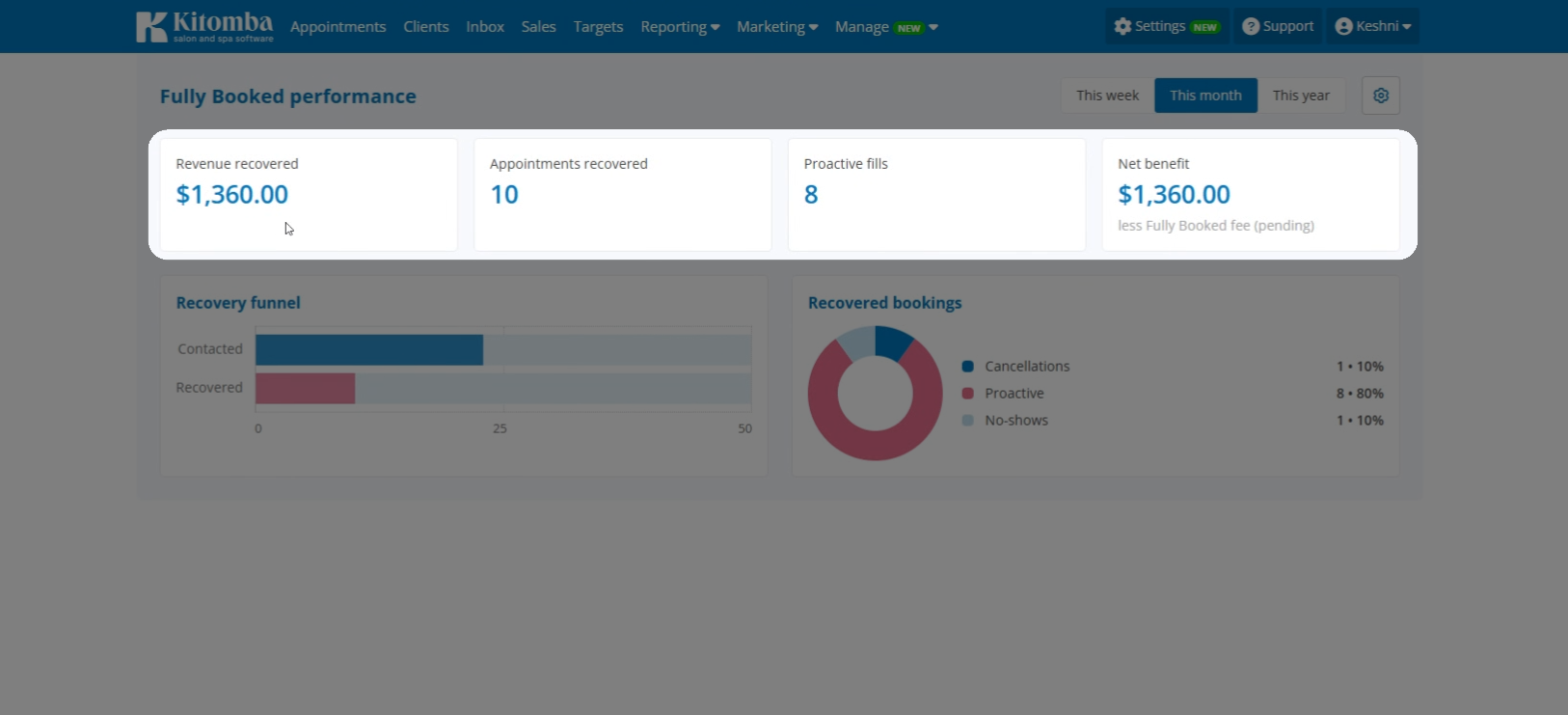Click the NEW badge beside Settings

[x=1204, y=27]
